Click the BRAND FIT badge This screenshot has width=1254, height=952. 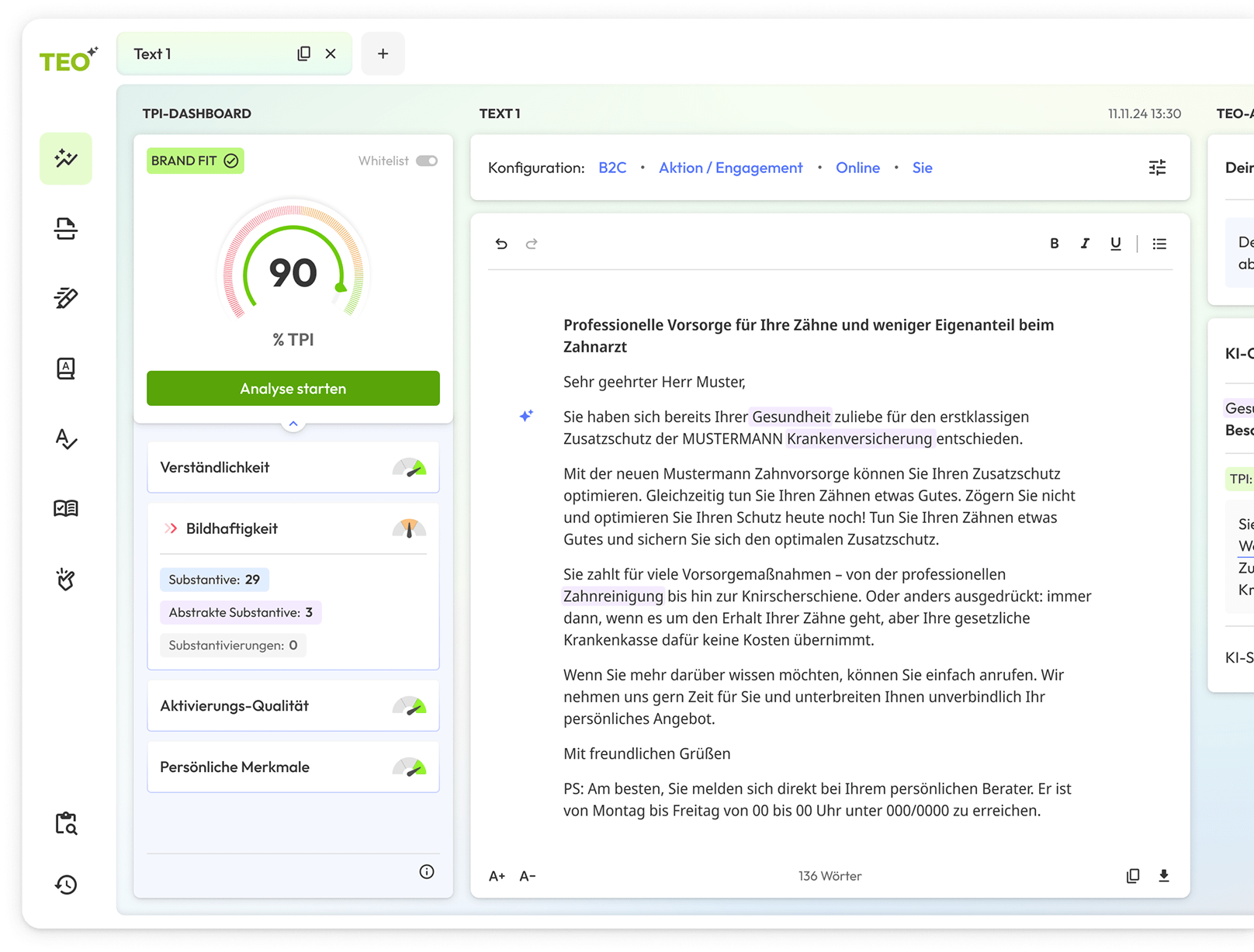[196, 161]
